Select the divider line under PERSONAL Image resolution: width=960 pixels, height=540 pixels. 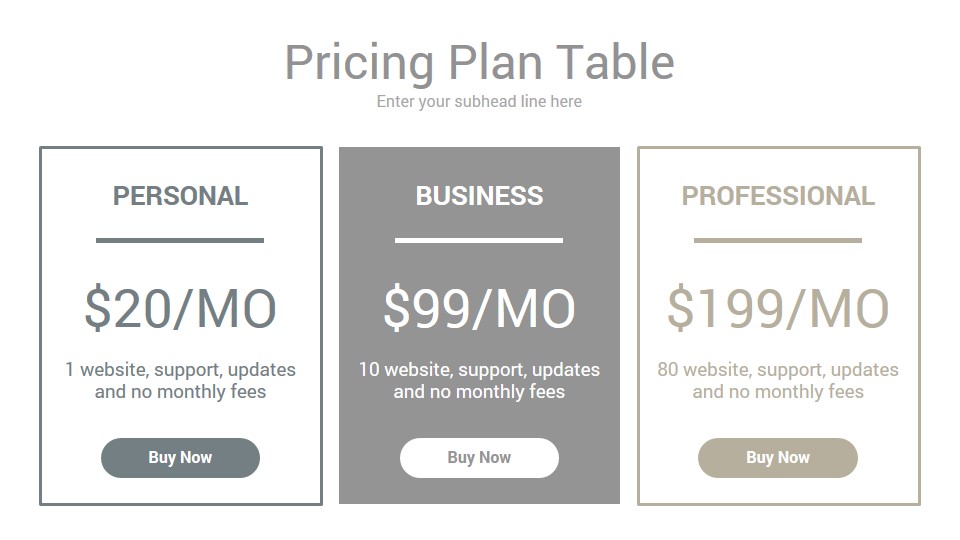pyautogui.click(x=180, y=241)
